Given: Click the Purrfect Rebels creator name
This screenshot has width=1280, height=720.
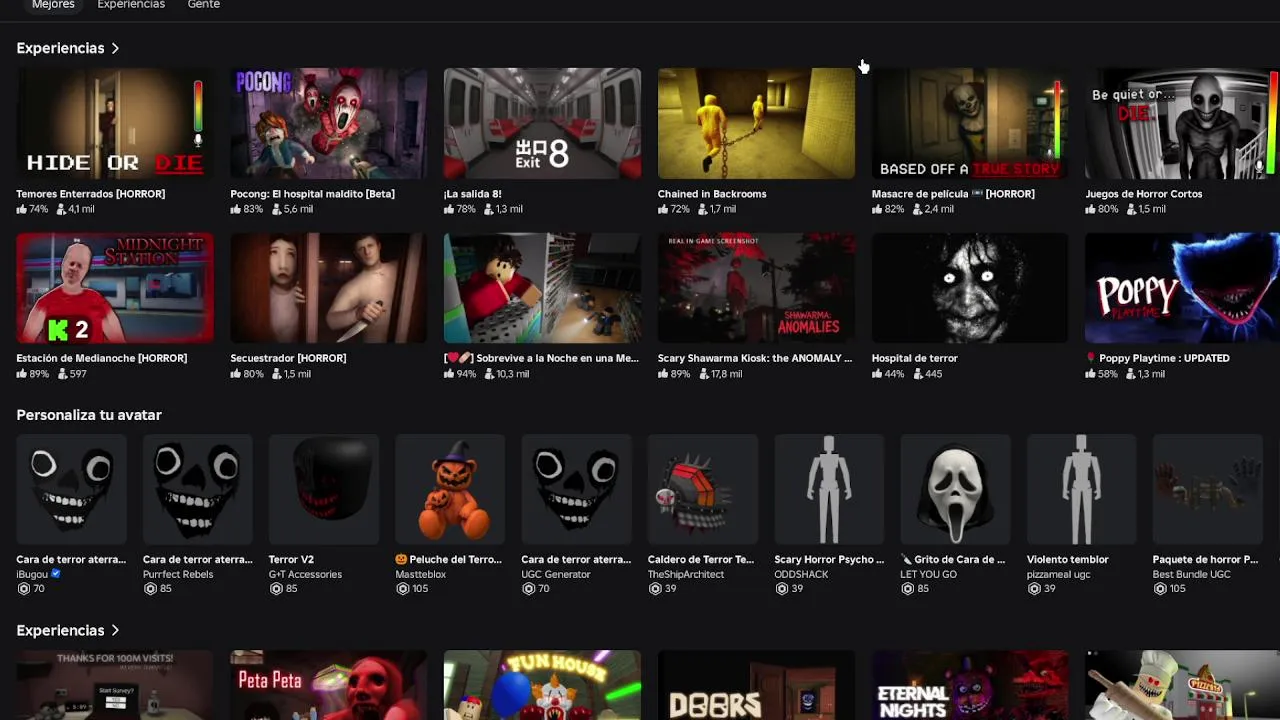Looking at the screenshot, I should pos(178,574).
